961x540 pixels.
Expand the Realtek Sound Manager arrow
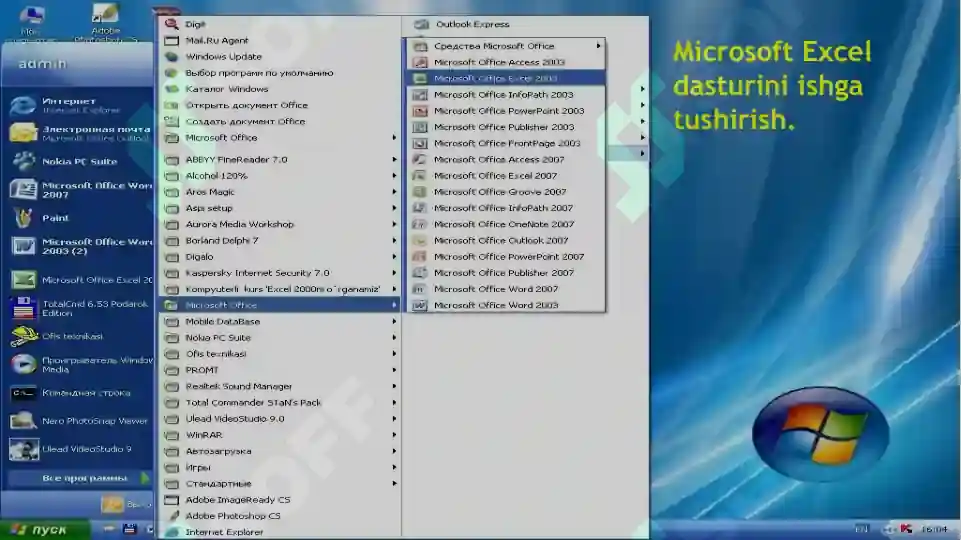click(394, 386)
